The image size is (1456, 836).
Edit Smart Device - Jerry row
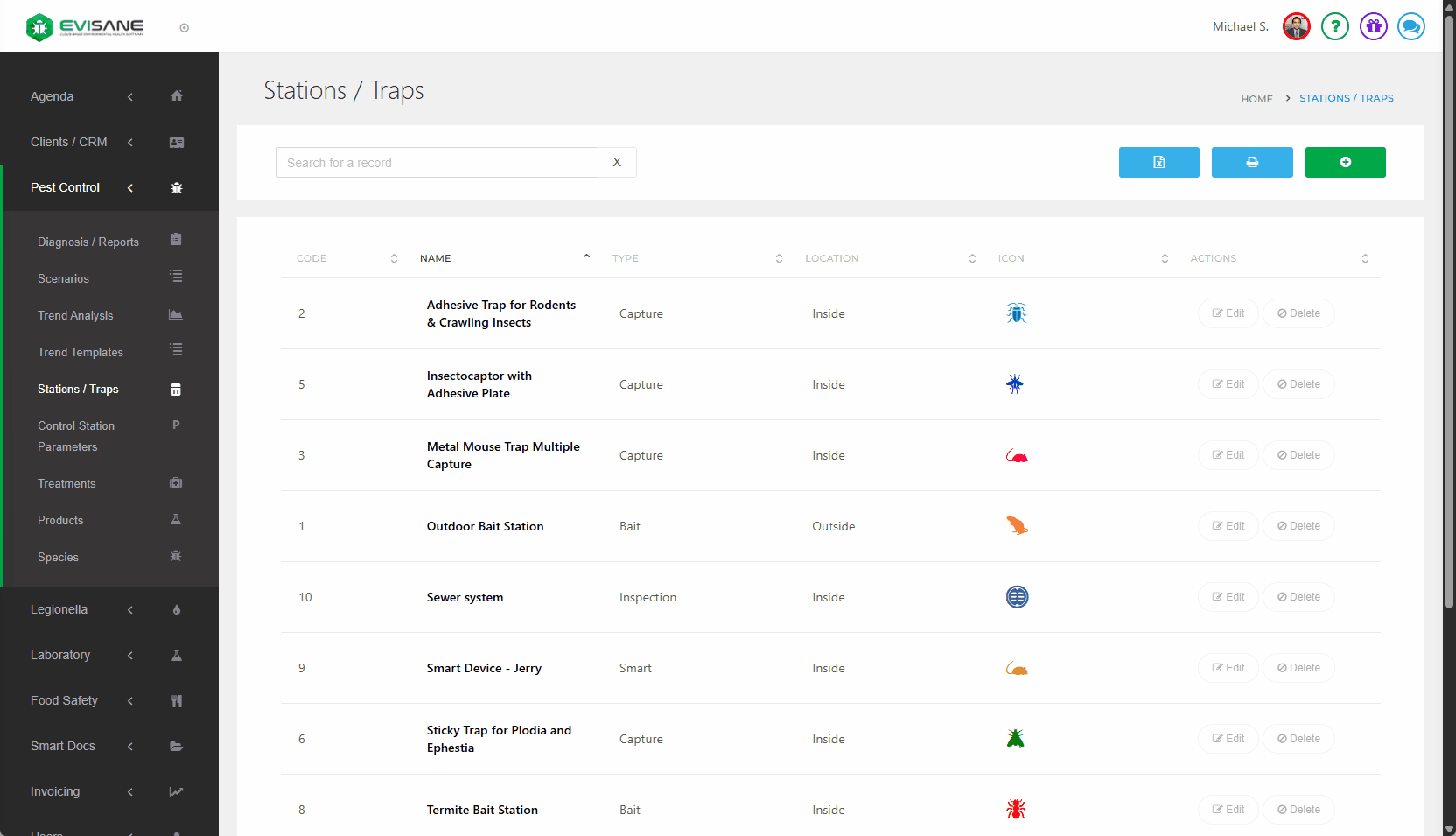(1228, 668)
